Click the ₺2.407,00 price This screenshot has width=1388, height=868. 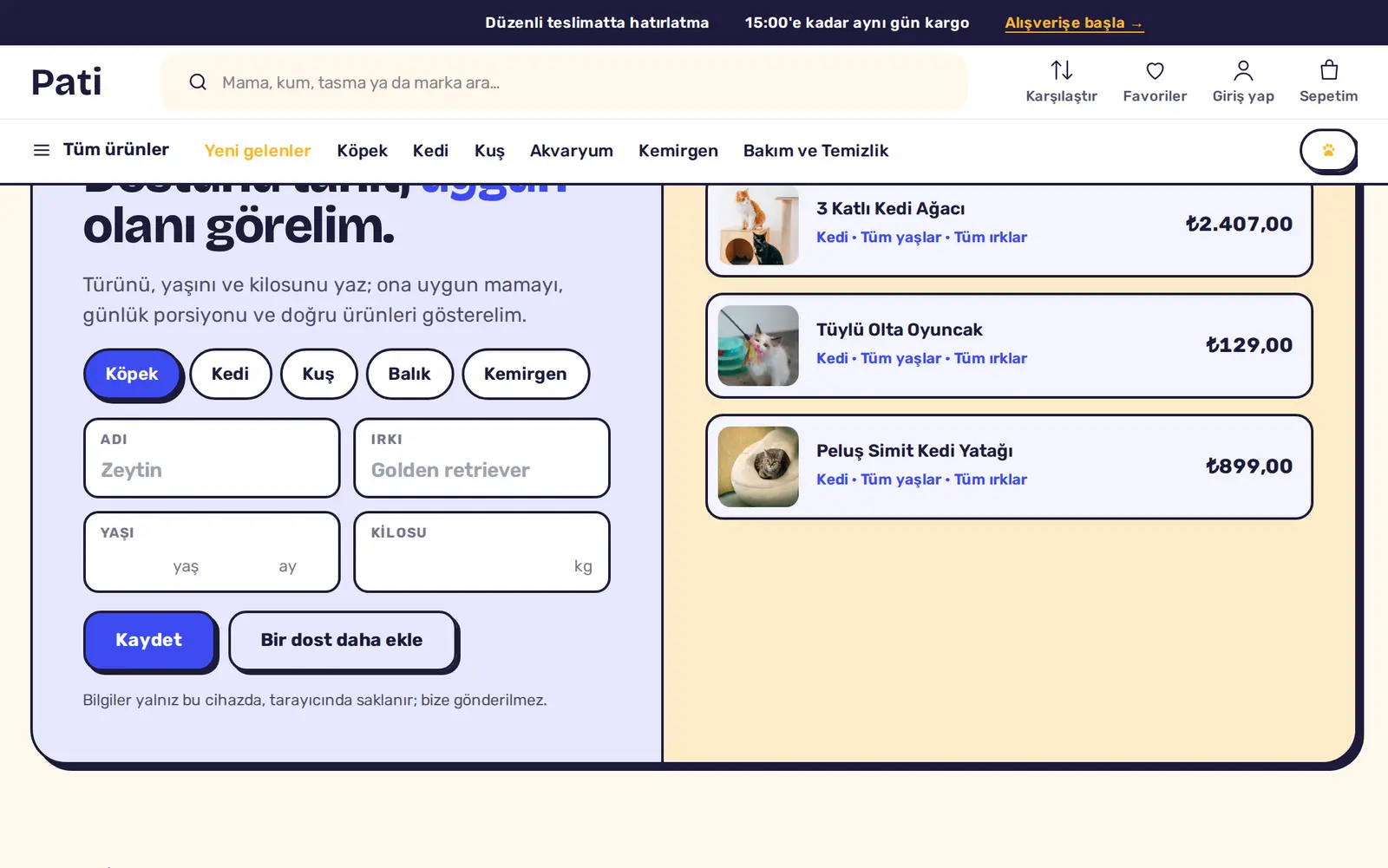(x=1239, y=224)
